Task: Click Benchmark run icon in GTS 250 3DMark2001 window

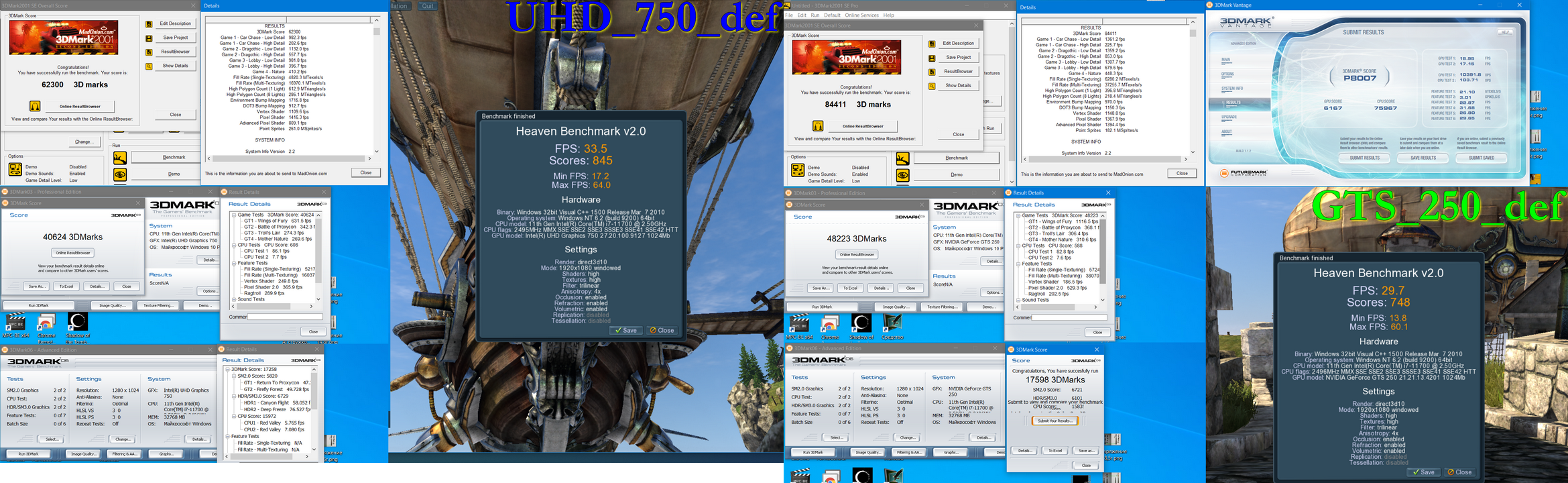Action: pyautogui.click(x=903, y=158)
